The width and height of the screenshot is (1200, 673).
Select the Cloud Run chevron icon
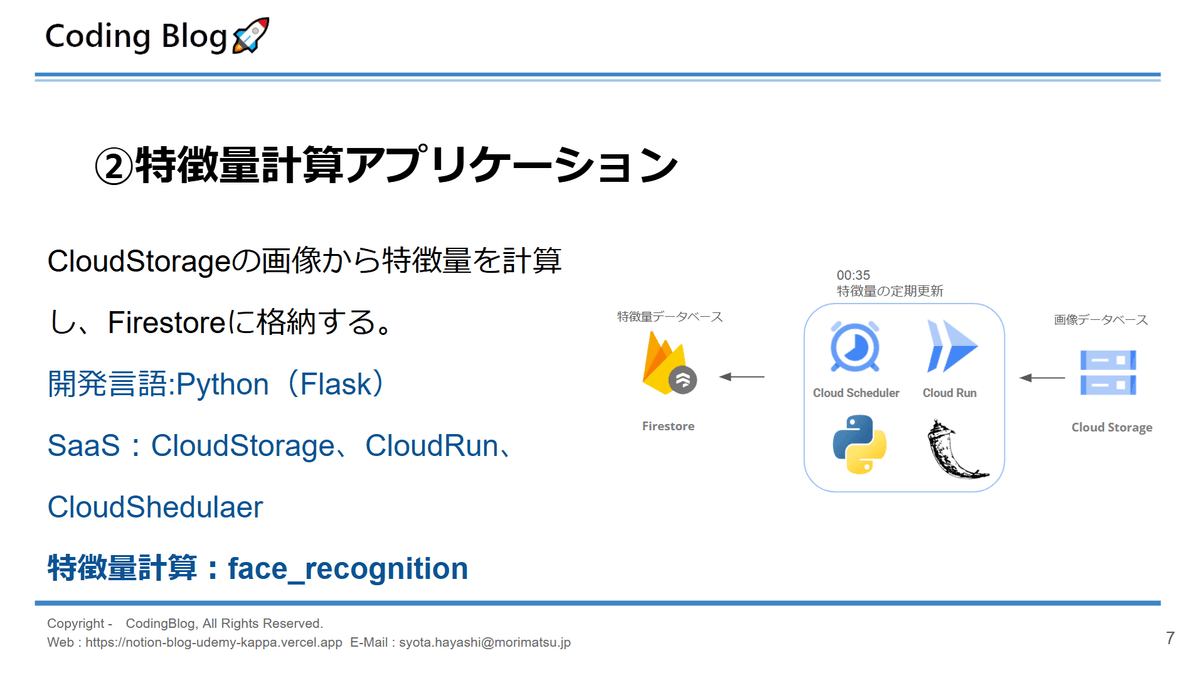click(x=950, y=347)
